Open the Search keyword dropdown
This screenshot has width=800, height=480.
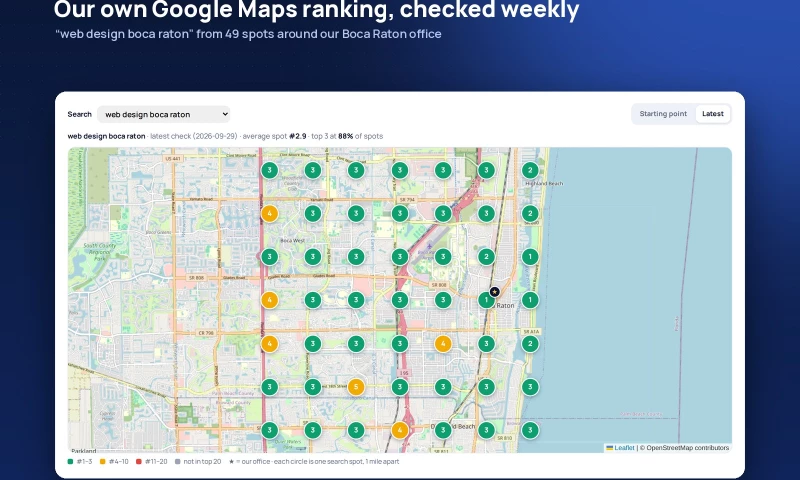pos(163,114)
